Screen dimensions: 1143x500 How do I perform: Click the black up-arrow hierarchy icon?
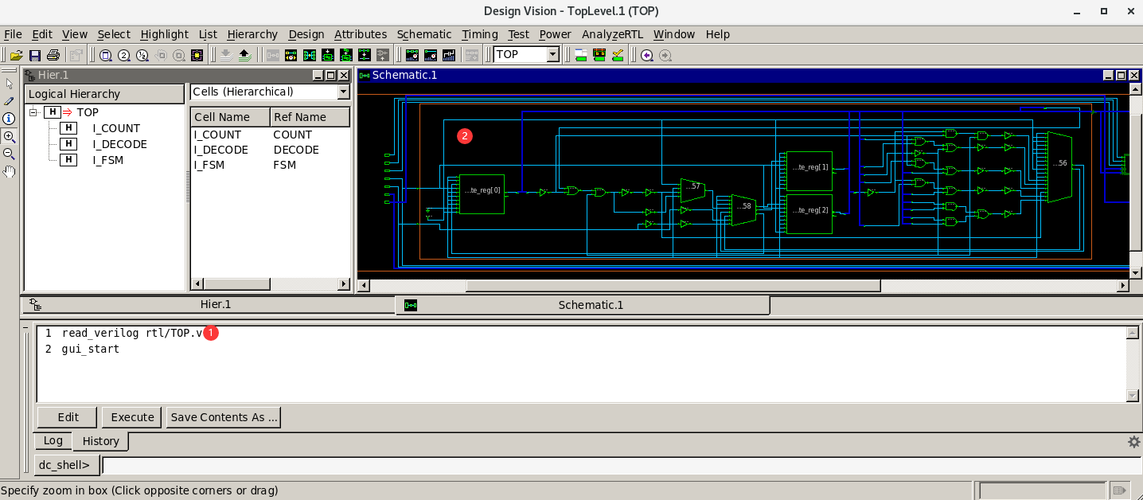pos(245,55)
